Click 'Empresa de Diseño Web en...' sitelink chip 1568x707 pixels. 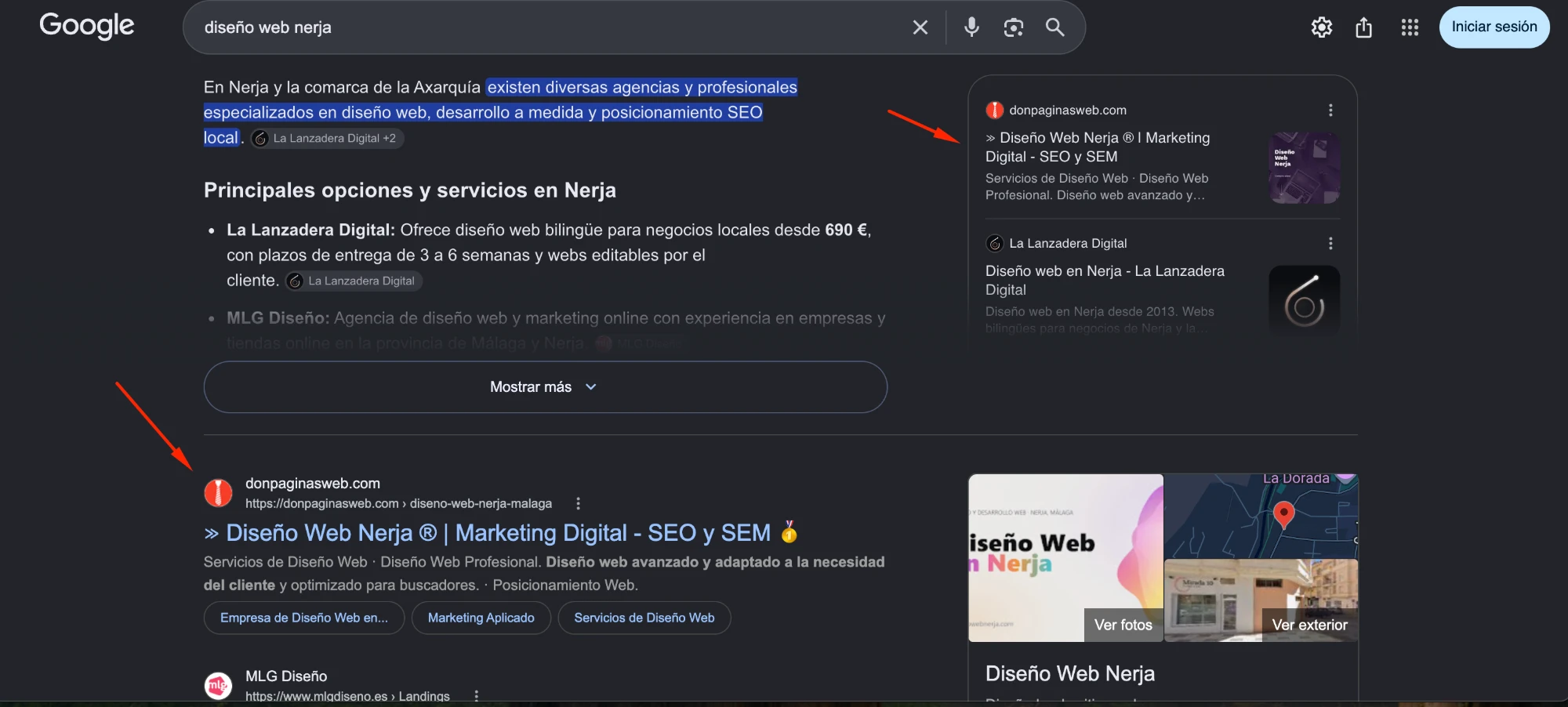(304, 618)
